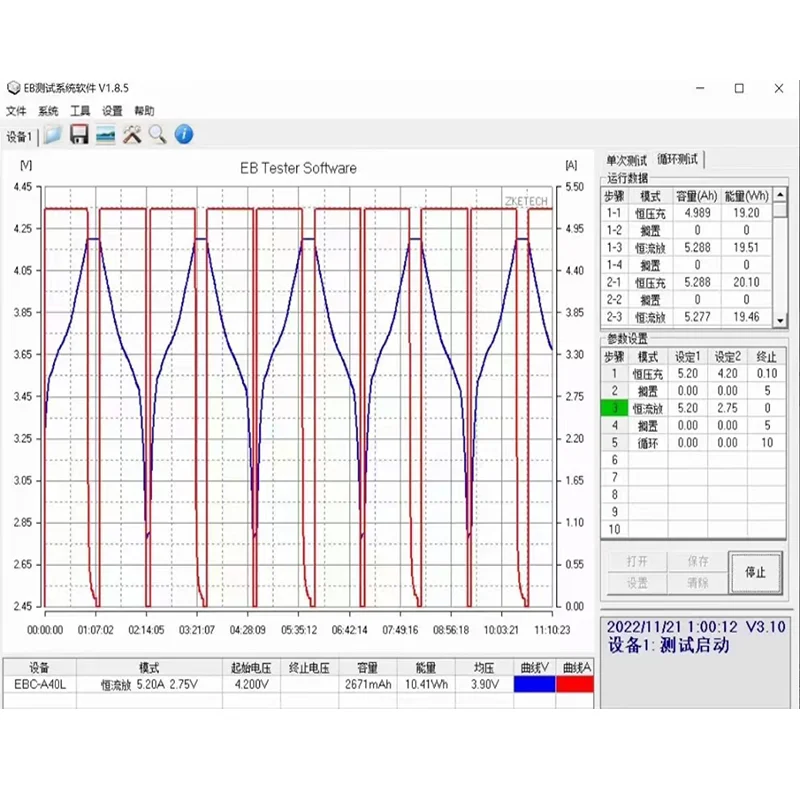Screen dimensions: 800x800
Task: Select the green highlighted step 3 cell
Action: [612, 408]
